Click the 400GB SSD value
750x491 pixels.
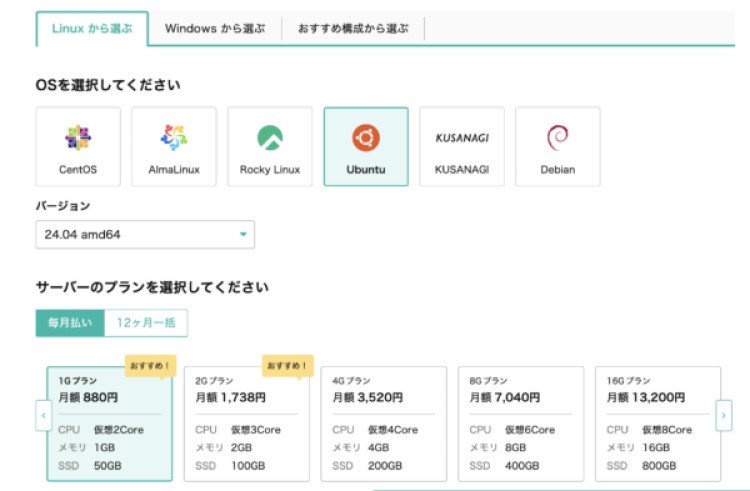pyautogui.click(x=522, y=466)
